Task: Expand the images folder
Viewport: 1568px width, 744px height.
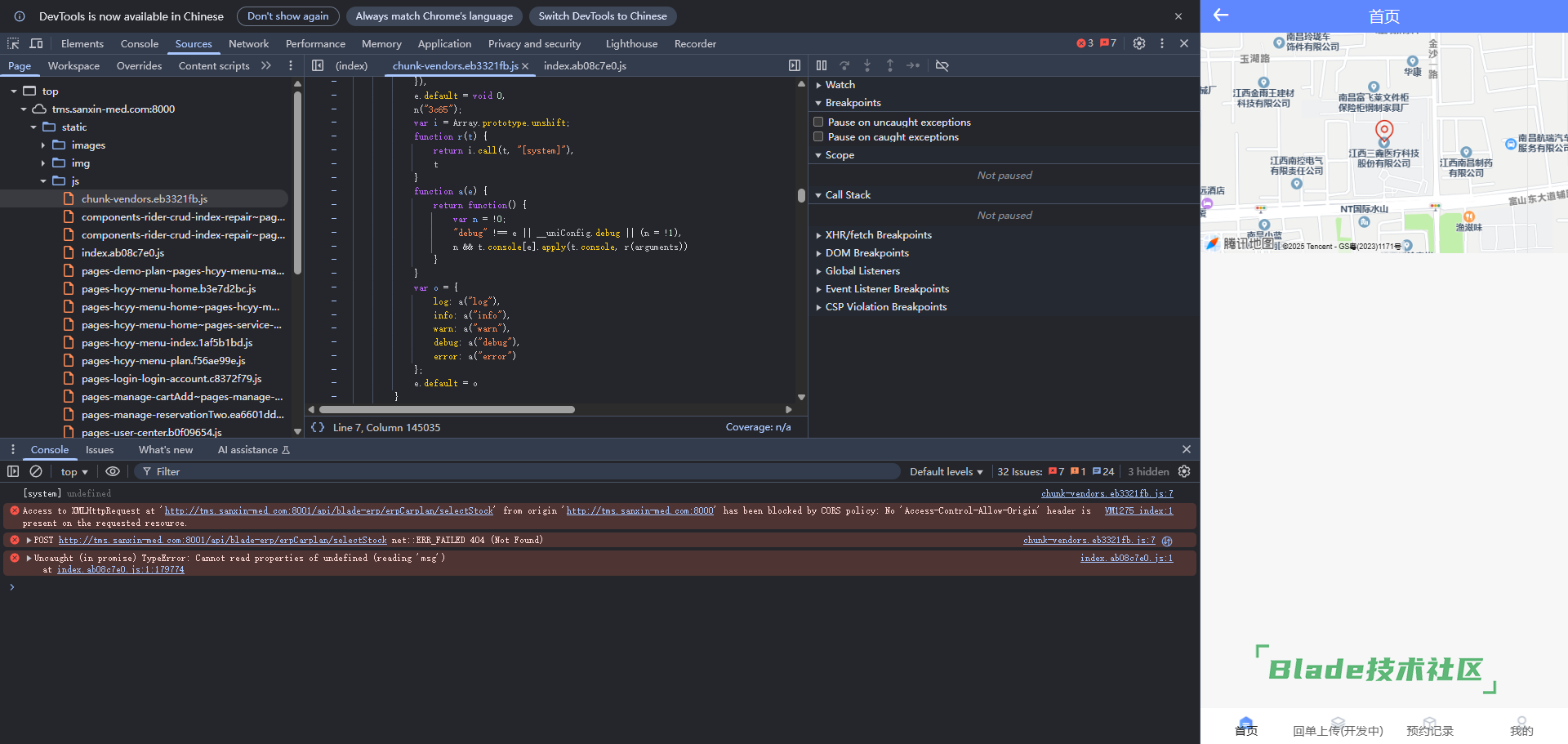Action: [x=43, y=145]
